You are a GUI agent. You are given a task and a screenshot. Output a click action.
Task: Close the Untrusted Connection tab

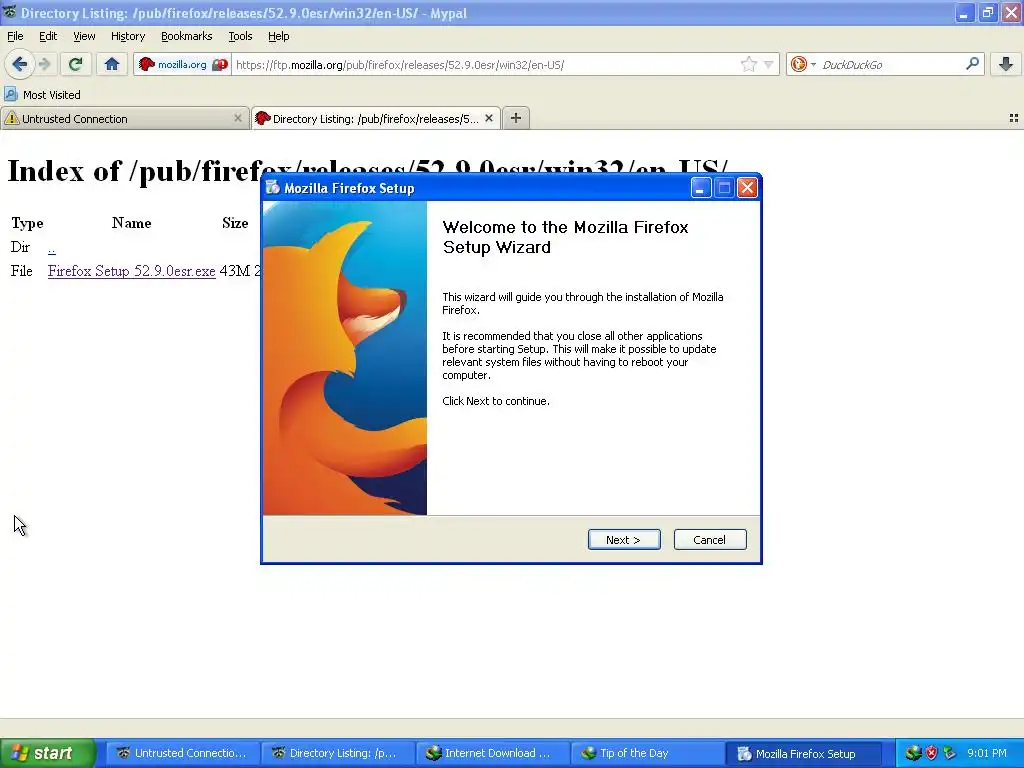[238, 118]
